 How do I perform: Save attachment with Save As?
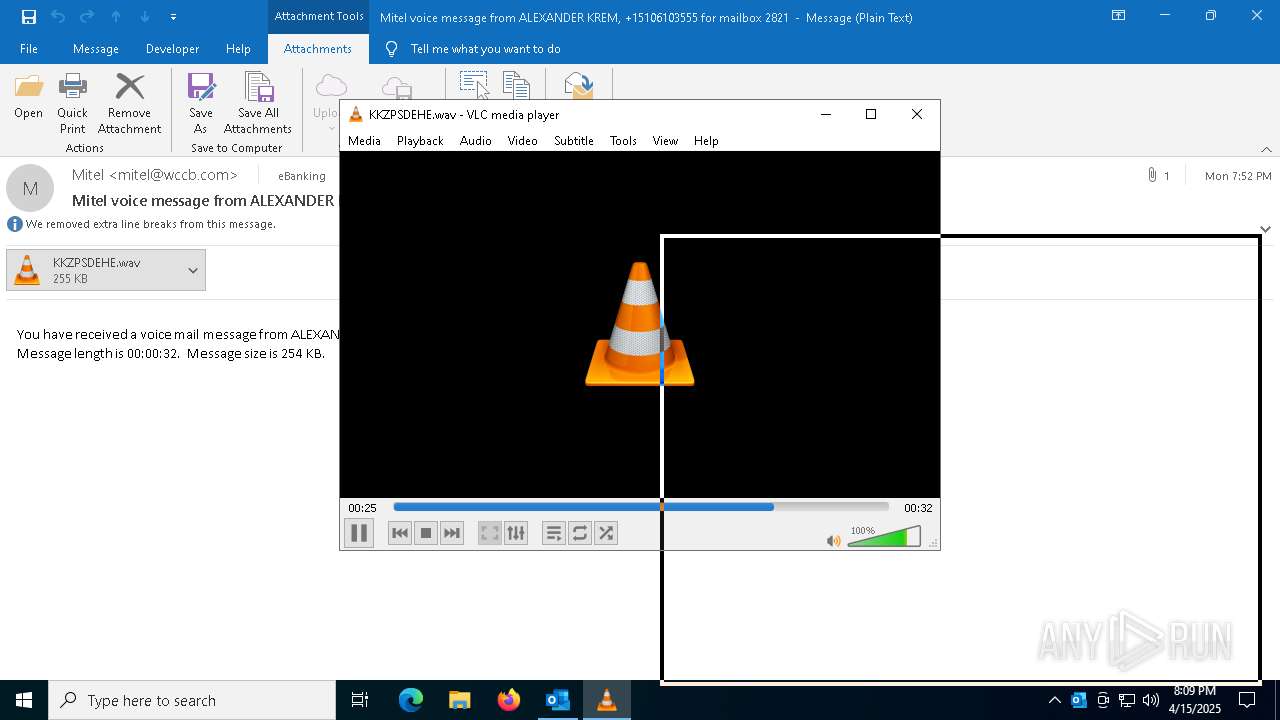(201, 104)
